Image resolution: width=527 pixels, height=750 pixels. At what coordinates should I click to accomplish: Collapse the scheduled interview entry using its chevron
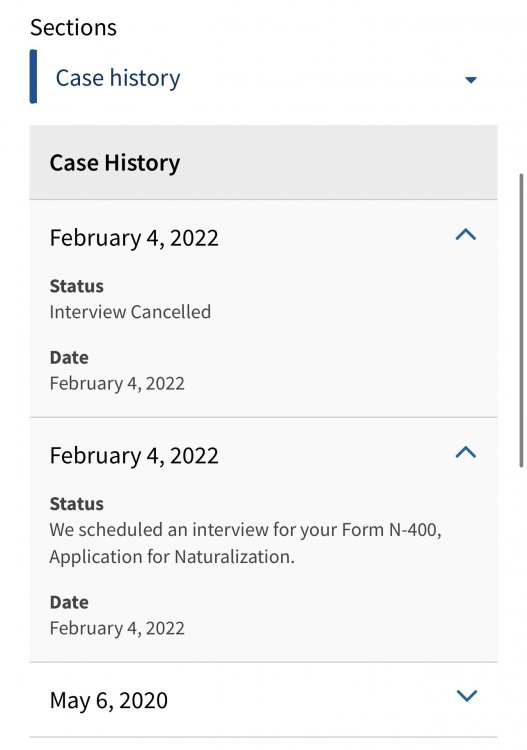(x=466, y=452)
